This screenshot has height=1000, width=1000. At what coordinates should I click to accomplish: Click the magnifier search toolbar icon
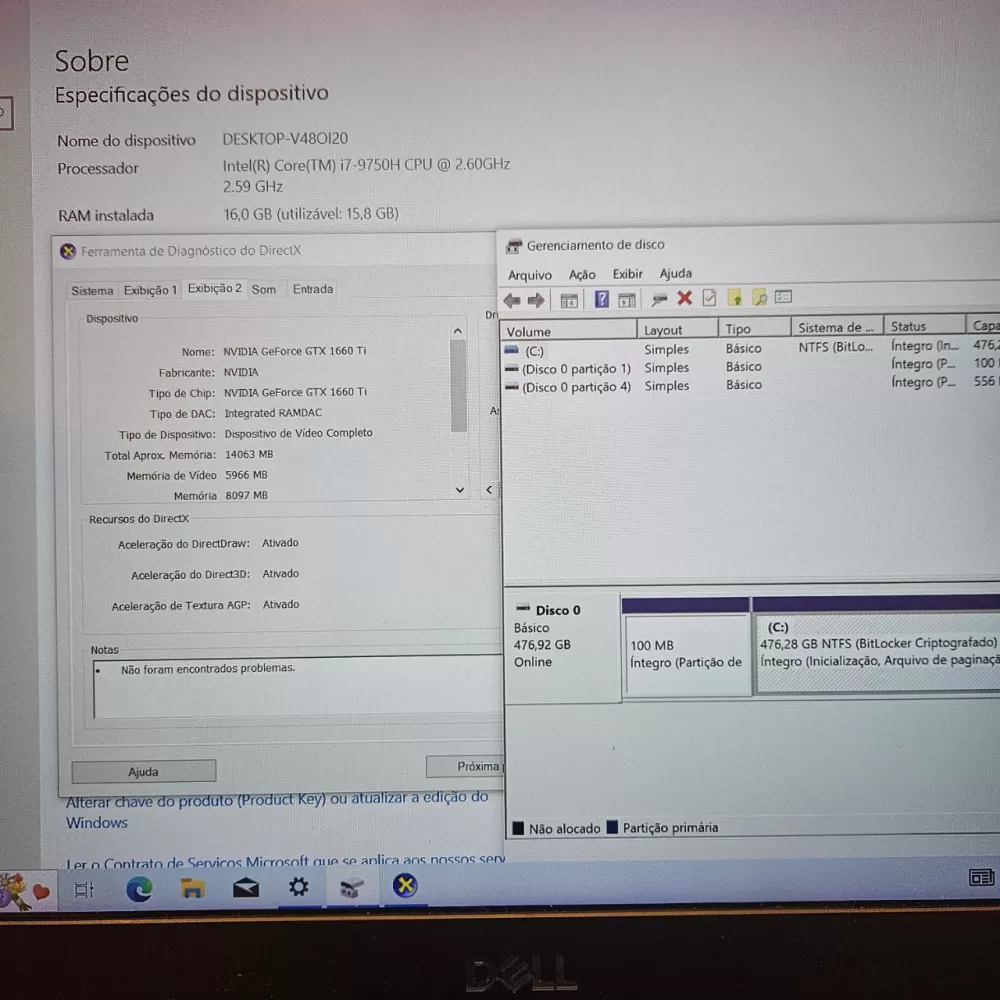[x=760, y=297]
